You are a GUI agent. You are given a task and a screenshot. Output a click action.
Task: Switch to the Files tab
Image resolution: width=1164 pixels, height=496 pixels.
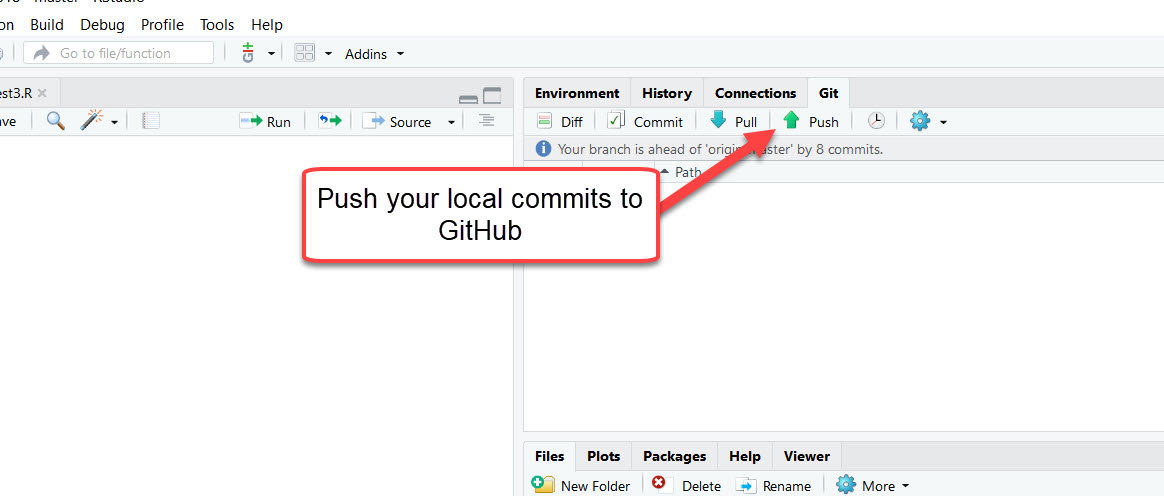[549, 456]
